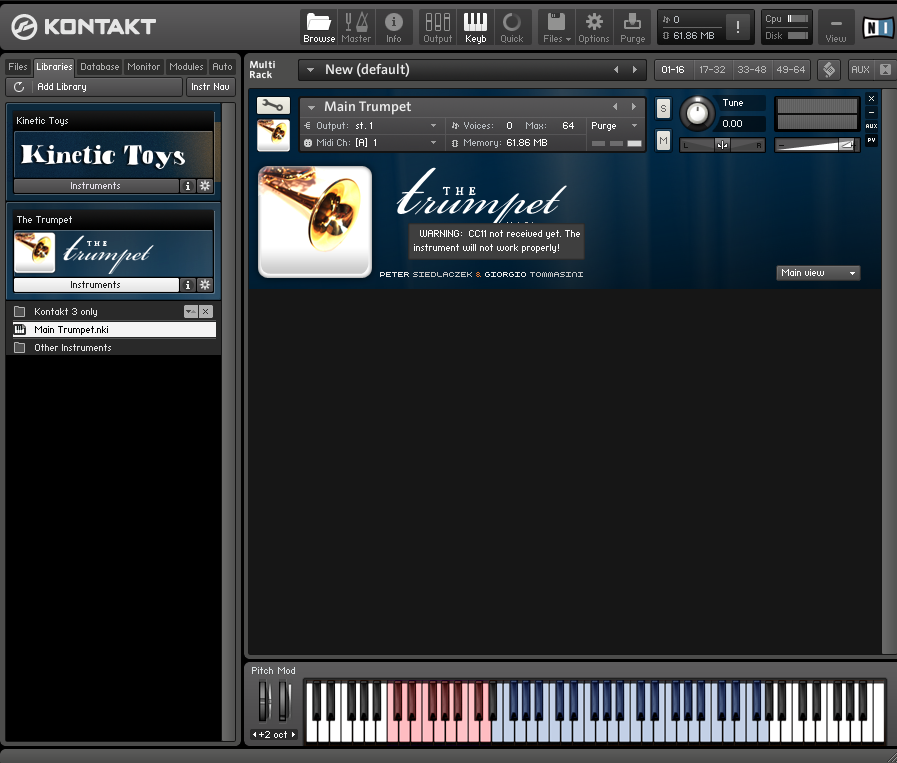Viewport: 897px width, 763px height.
Task: Solo the Main Trumpet instrument
Action: pyautogui.click(x=663, y=108)
